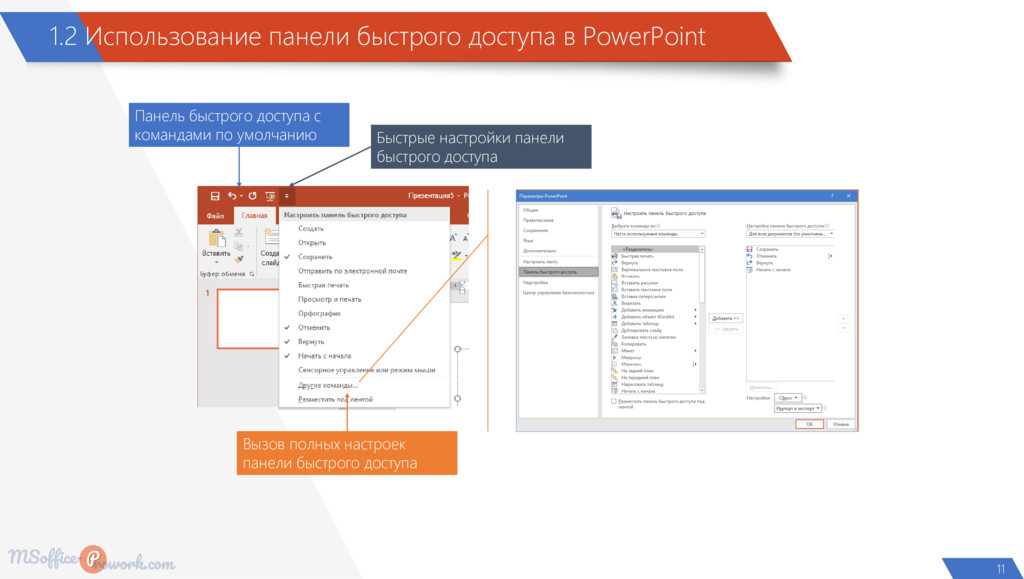Screen dimensions: 1024x579
Task: Choose Сенсорное управление или режим мыши
Action: point(364,370)
